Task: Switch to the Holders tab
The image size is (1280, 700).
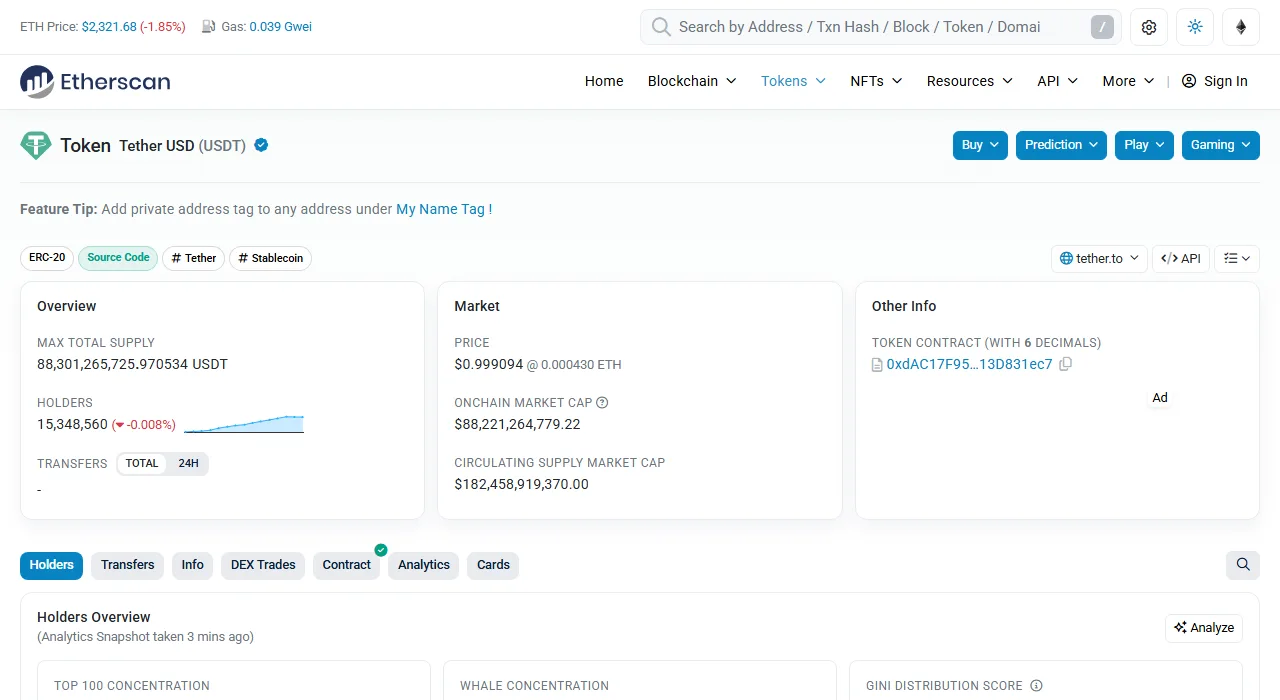Action: click(x=51, y=565)
